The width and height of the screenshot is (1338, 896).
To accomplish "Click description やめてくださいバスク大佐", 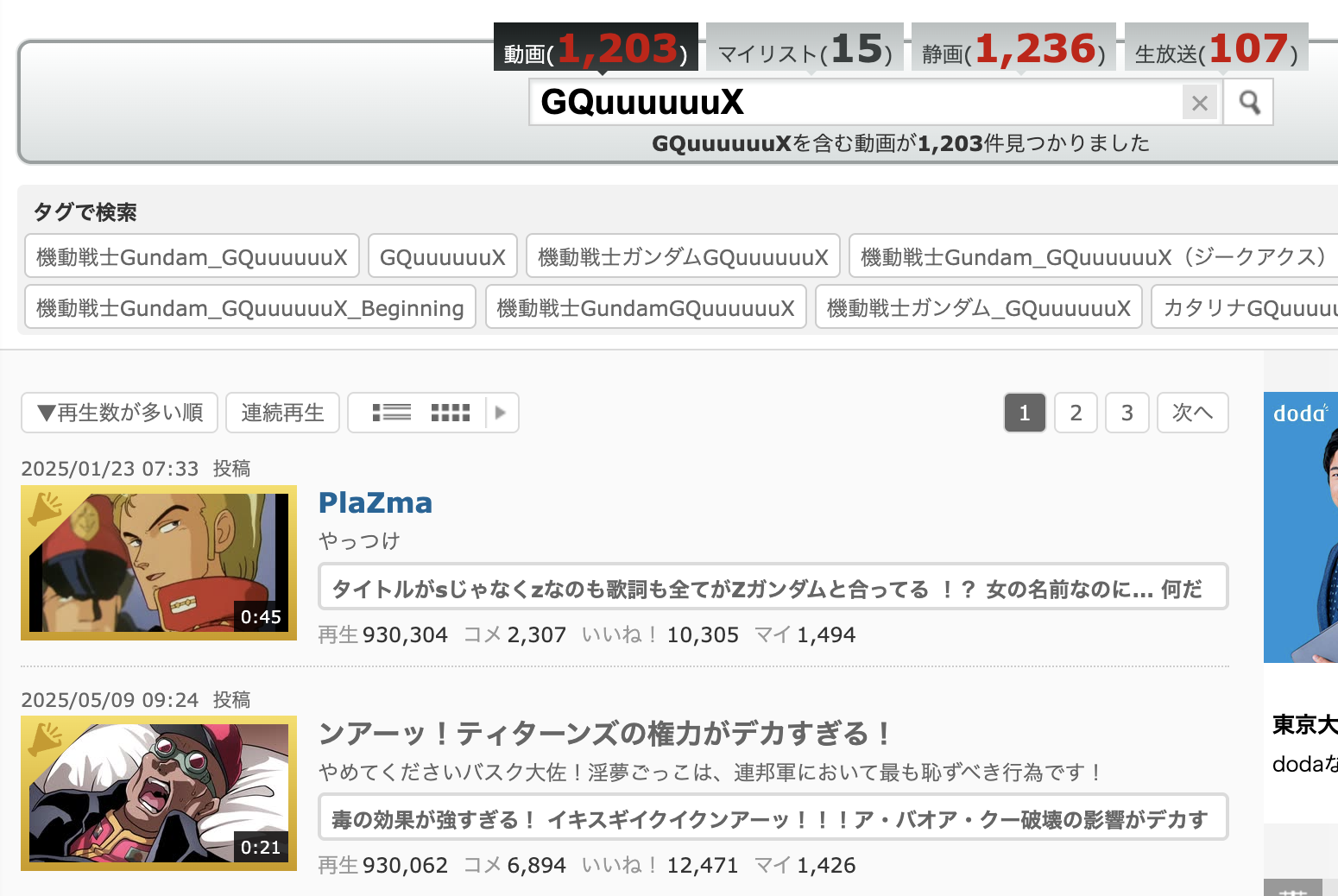I will (x=710, y=772).
